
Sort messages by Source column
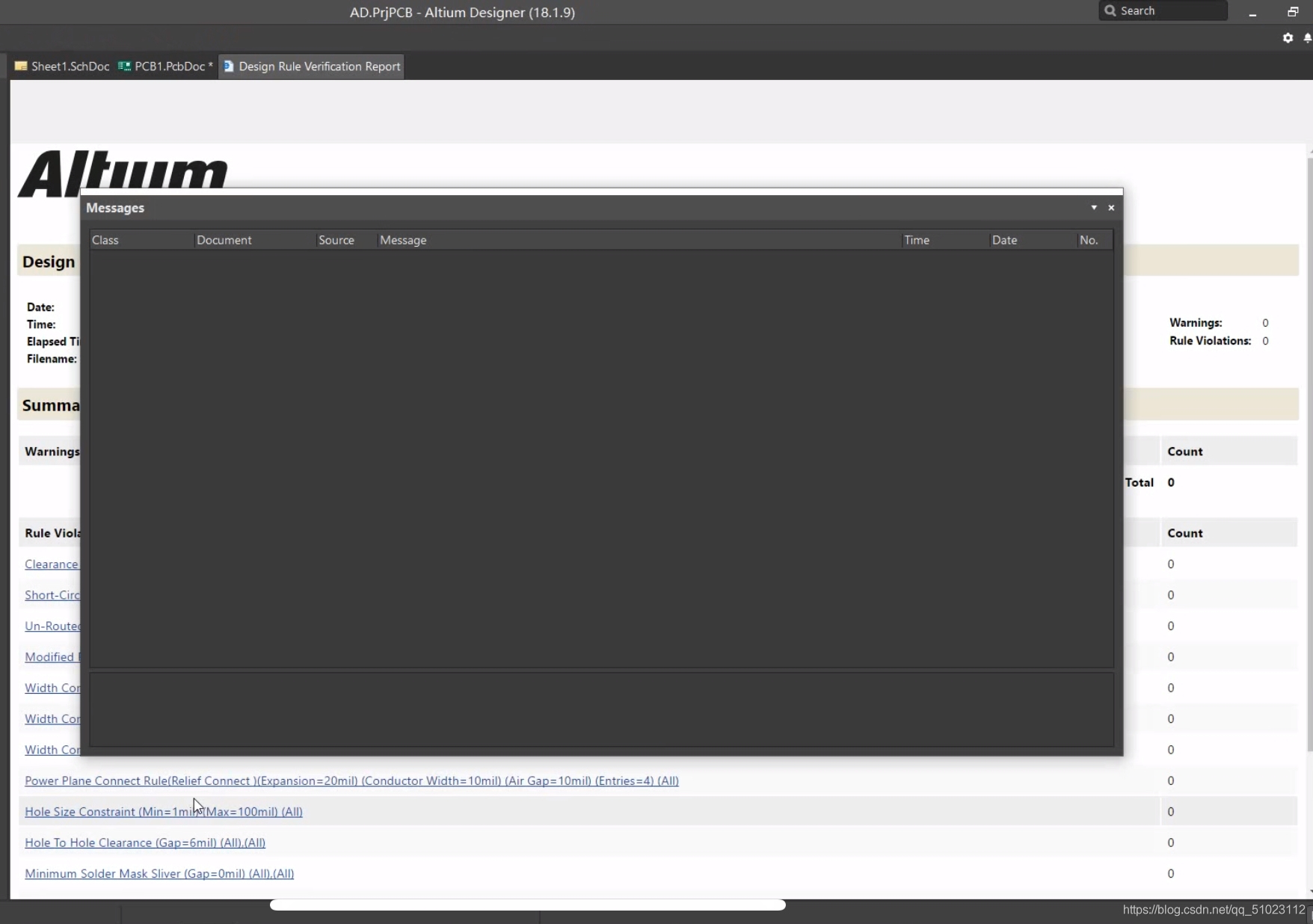[345, 240]
